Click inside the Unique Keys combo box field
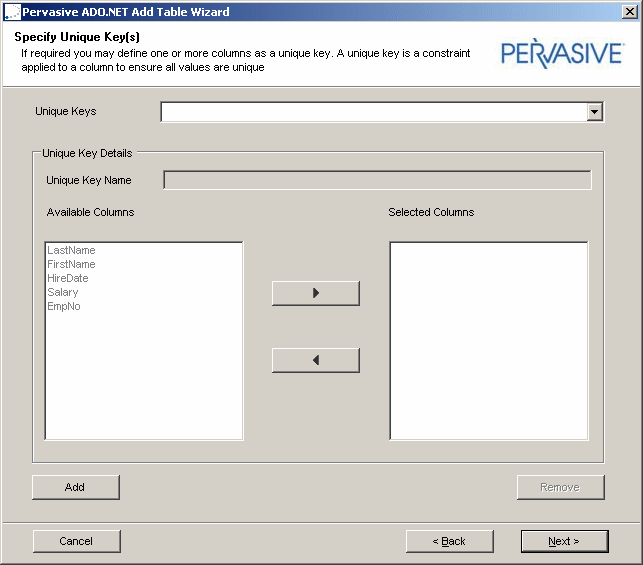 click(374, 112)
